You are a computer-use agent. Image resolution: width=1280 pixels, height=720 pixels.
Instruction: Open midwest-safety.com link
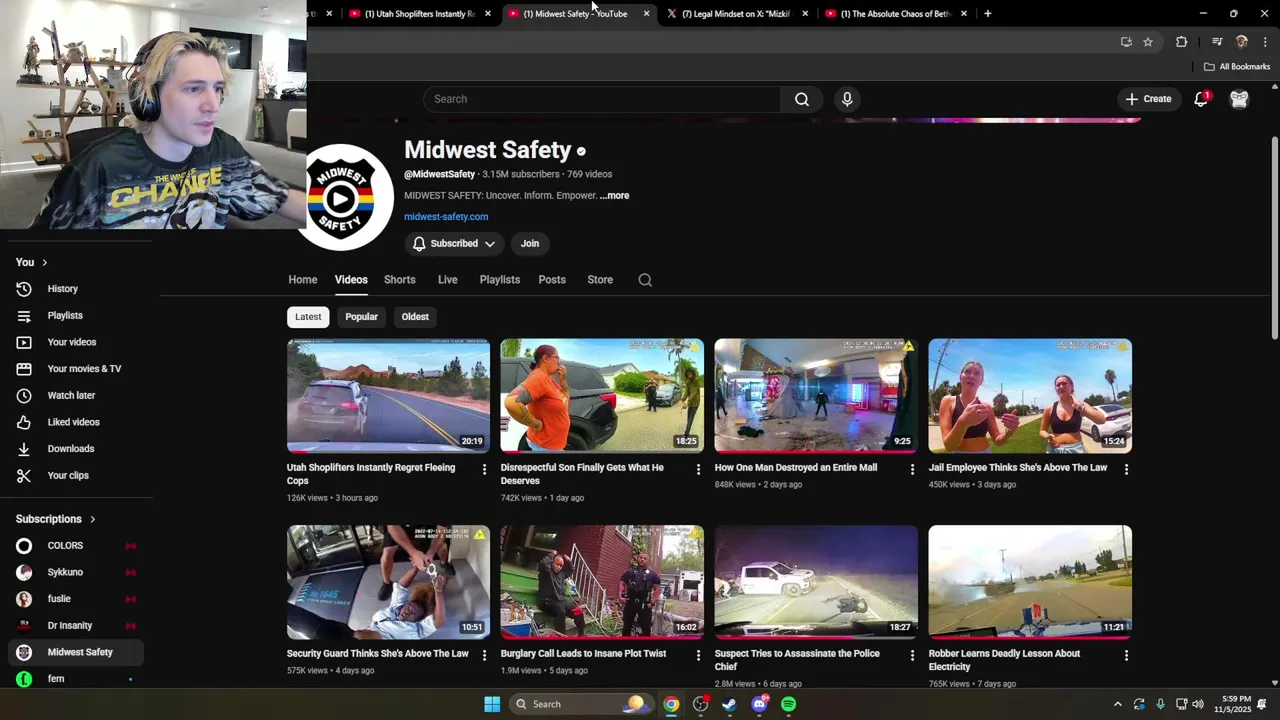(446, 217)
